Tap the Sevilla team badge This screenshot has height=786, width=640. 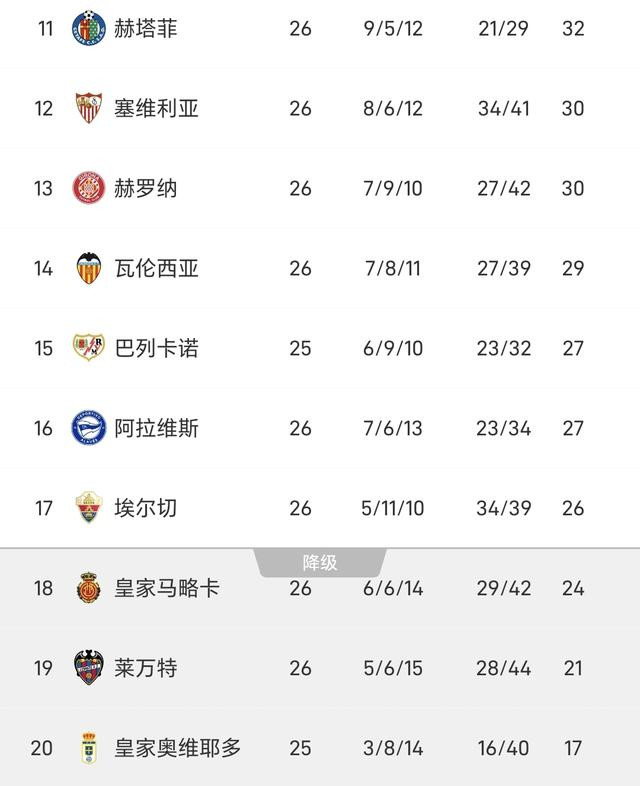(x=89, y=108)
